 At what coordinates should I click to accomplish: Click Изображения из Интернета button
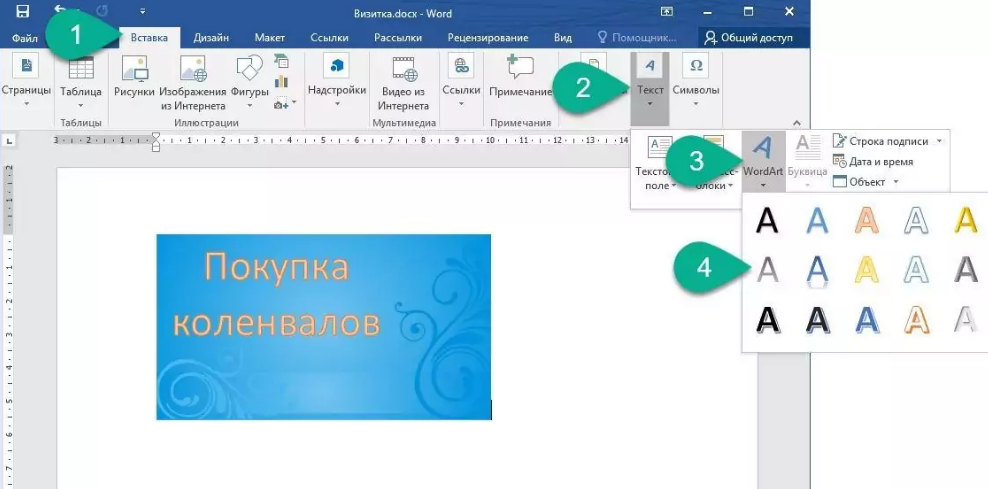pos(193,82)
